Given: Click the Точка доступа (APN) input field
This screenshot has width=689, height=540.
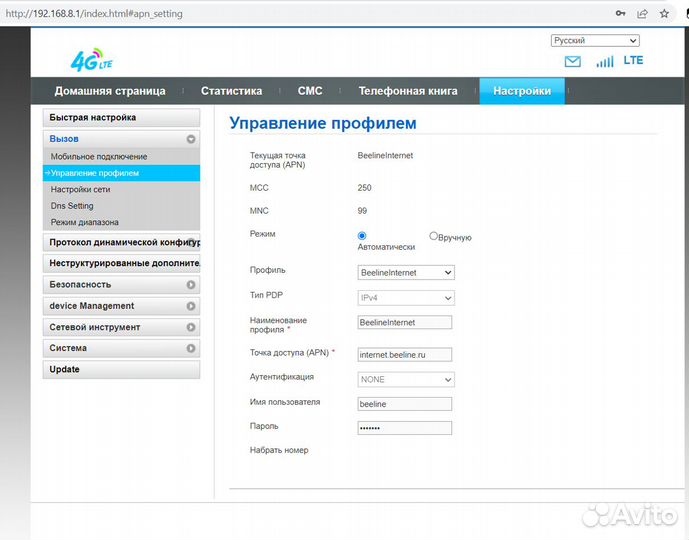Looking at the screenshot, I should pyautogui.click(x=404, y=354).
